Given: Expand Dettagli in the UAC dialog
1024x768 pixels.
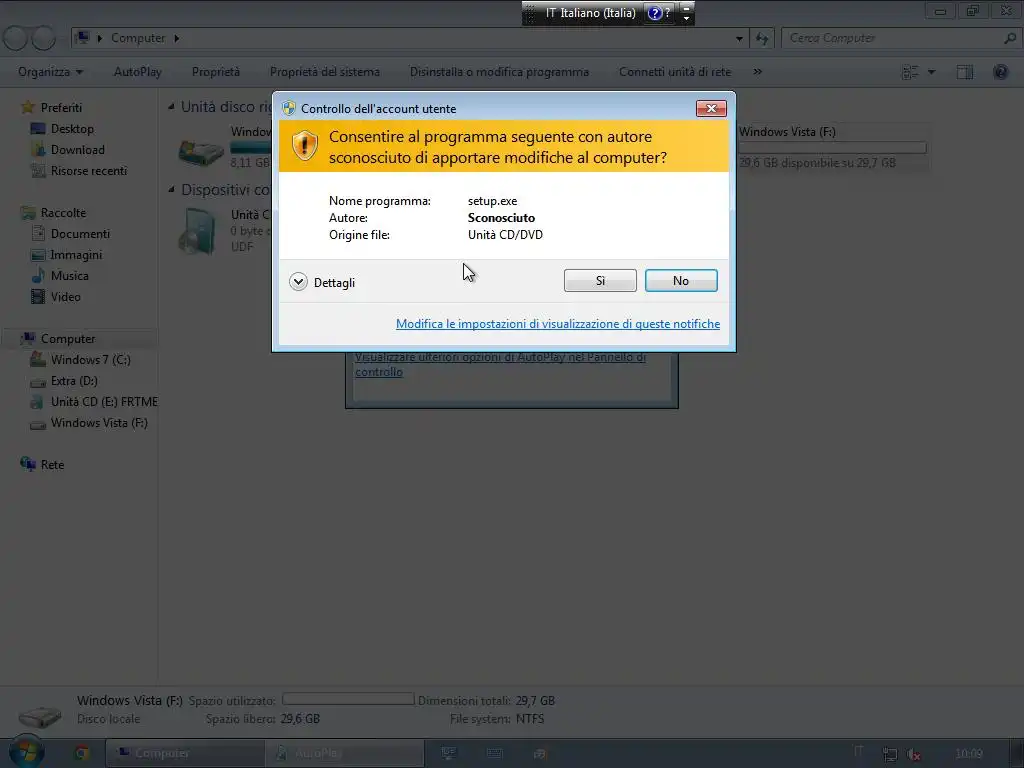Looking at the screenshot, I should click(x=322, y=282).
